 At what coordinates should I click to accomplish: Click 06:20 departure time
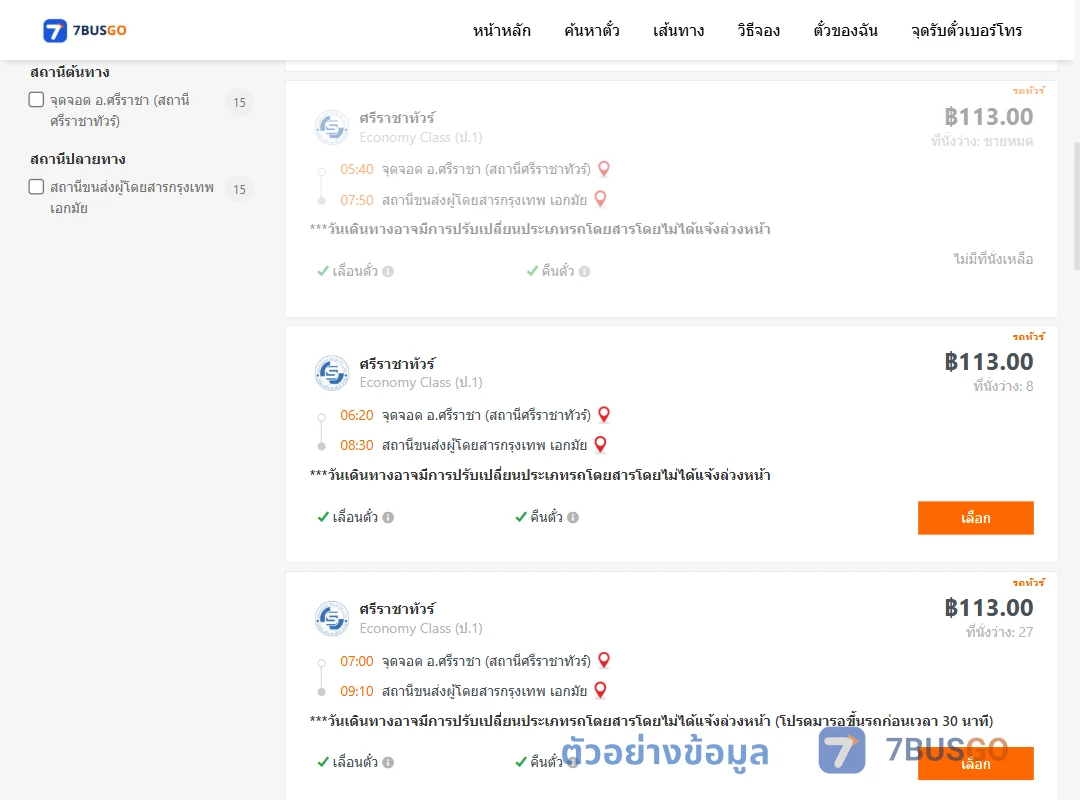tap(357, 416)
